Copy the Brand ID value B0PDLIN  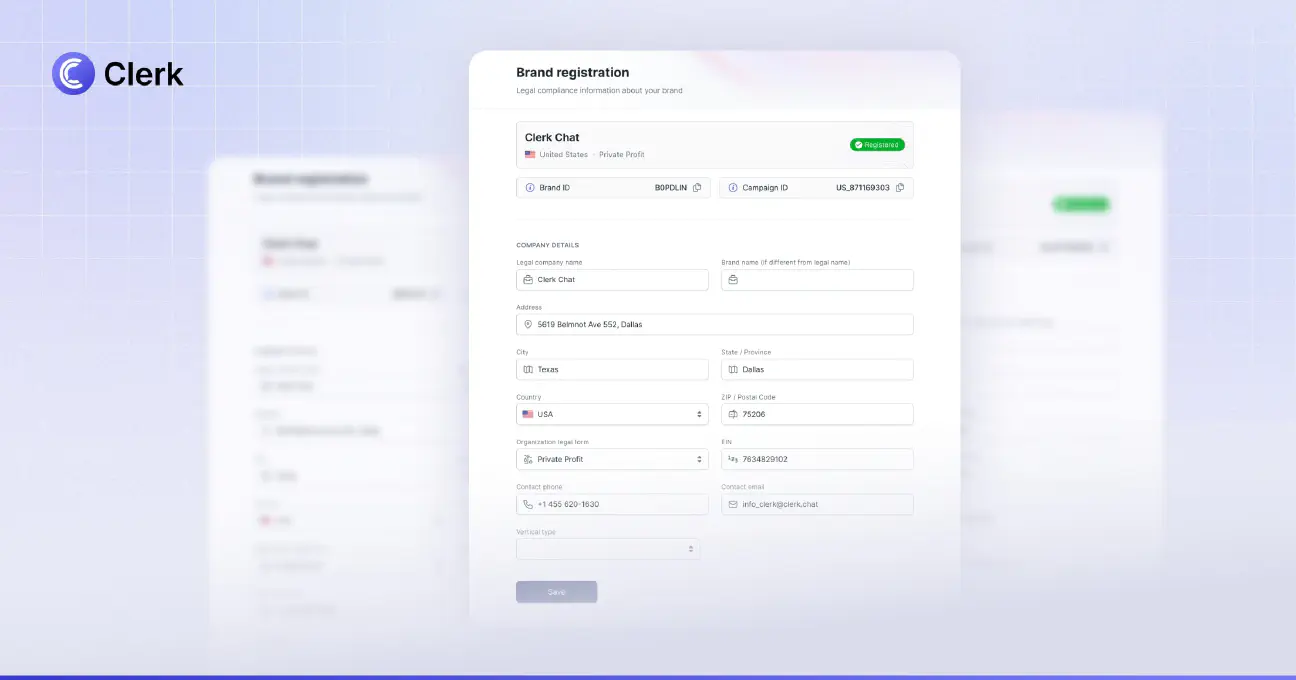tap(697, 188)
